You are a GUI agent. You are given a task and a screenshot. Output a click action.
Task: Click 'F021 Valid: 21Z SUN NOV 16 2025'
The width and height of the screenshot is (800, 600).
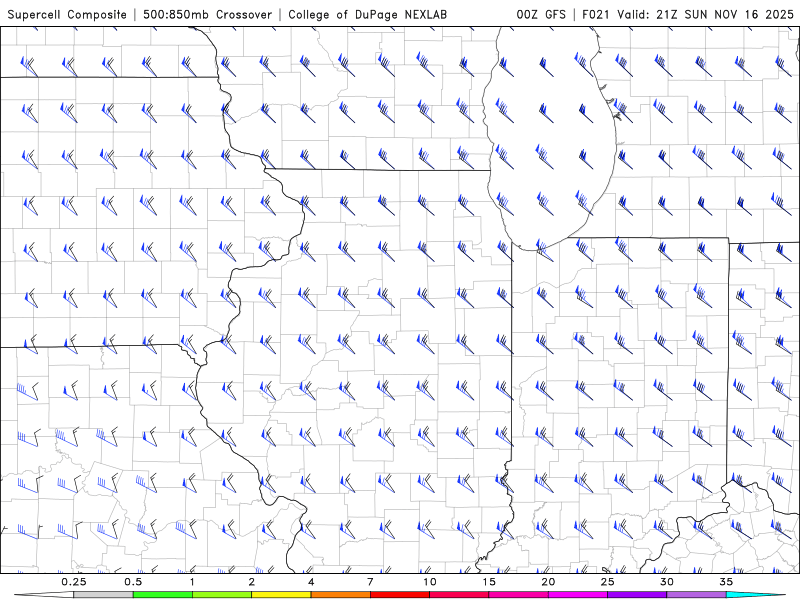(688, 15)
